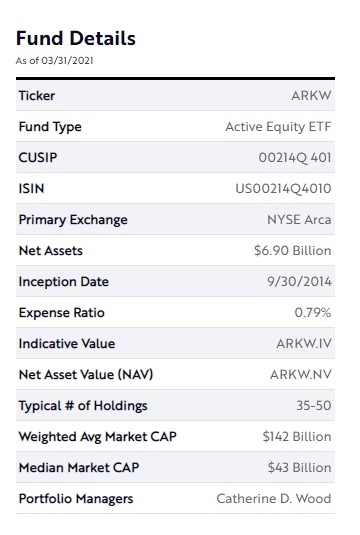Select the ARKW.IV indicative value
This screenshot has height=535, width=360.
(304, 344)
